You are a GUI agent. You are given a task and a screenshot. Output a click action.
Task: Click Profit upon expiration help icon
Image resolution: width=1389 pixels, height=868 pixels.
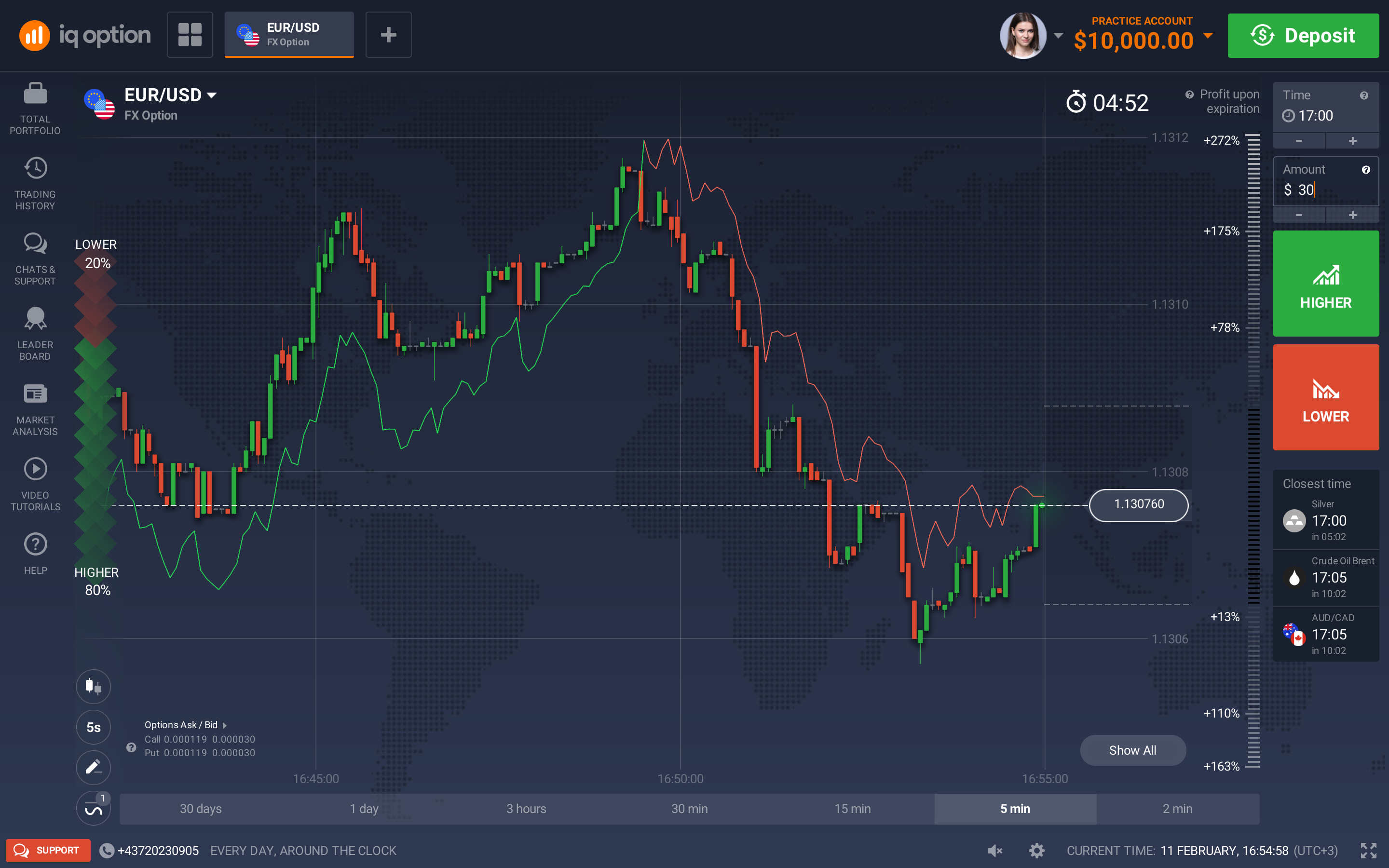[1189, 95]
